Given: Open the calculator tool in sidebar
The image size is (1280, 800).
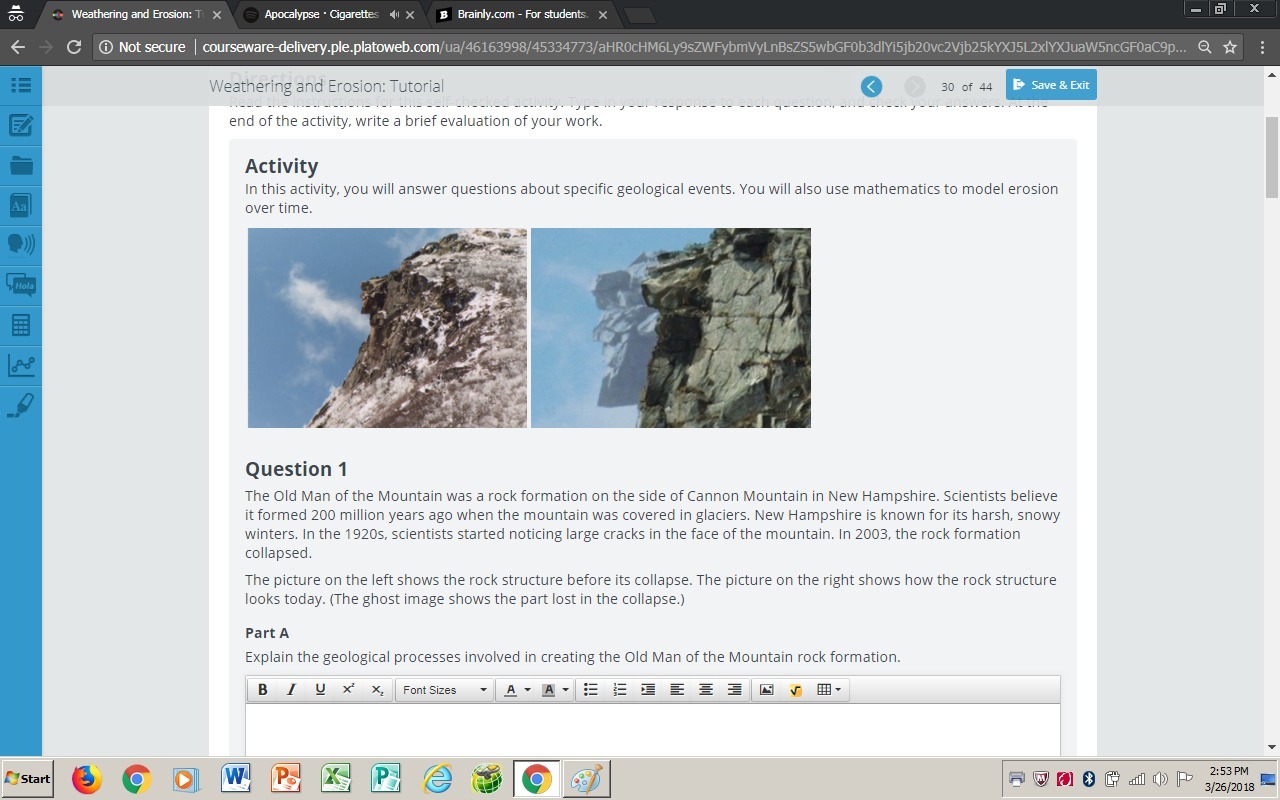Looking at the screenshot, I should (x=21, y=325).
